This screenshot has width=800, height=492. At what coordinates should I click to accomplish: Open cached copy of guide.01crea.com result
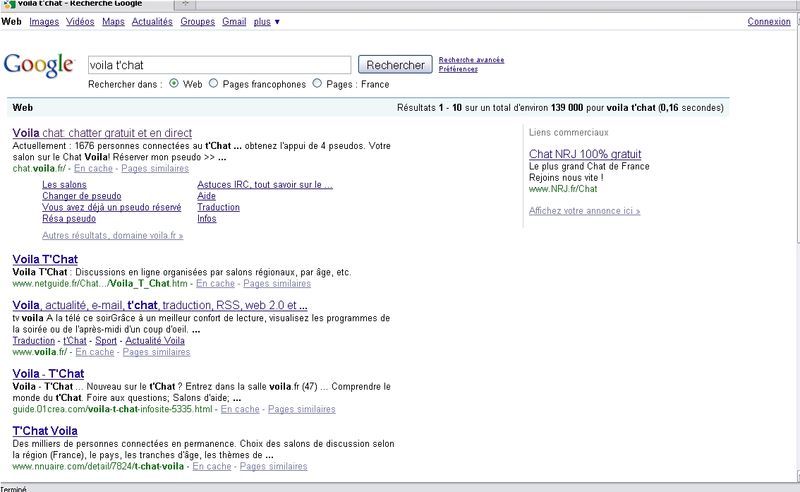point(240,409)
